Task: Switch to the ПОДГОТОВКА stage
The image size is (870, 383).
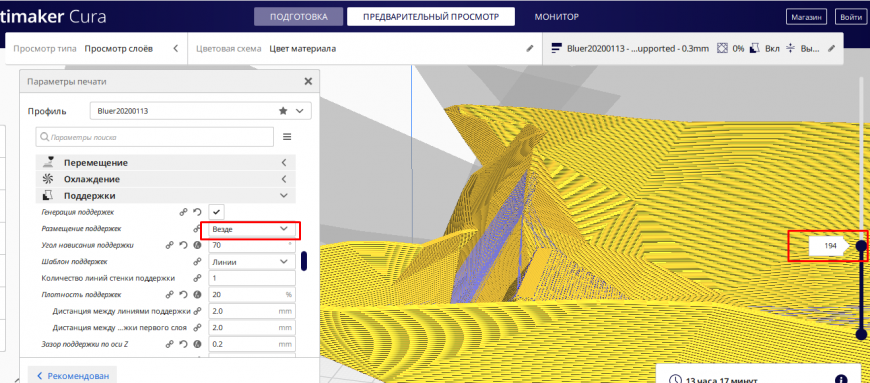Action: pyautogui.click(x=299, y=17)
